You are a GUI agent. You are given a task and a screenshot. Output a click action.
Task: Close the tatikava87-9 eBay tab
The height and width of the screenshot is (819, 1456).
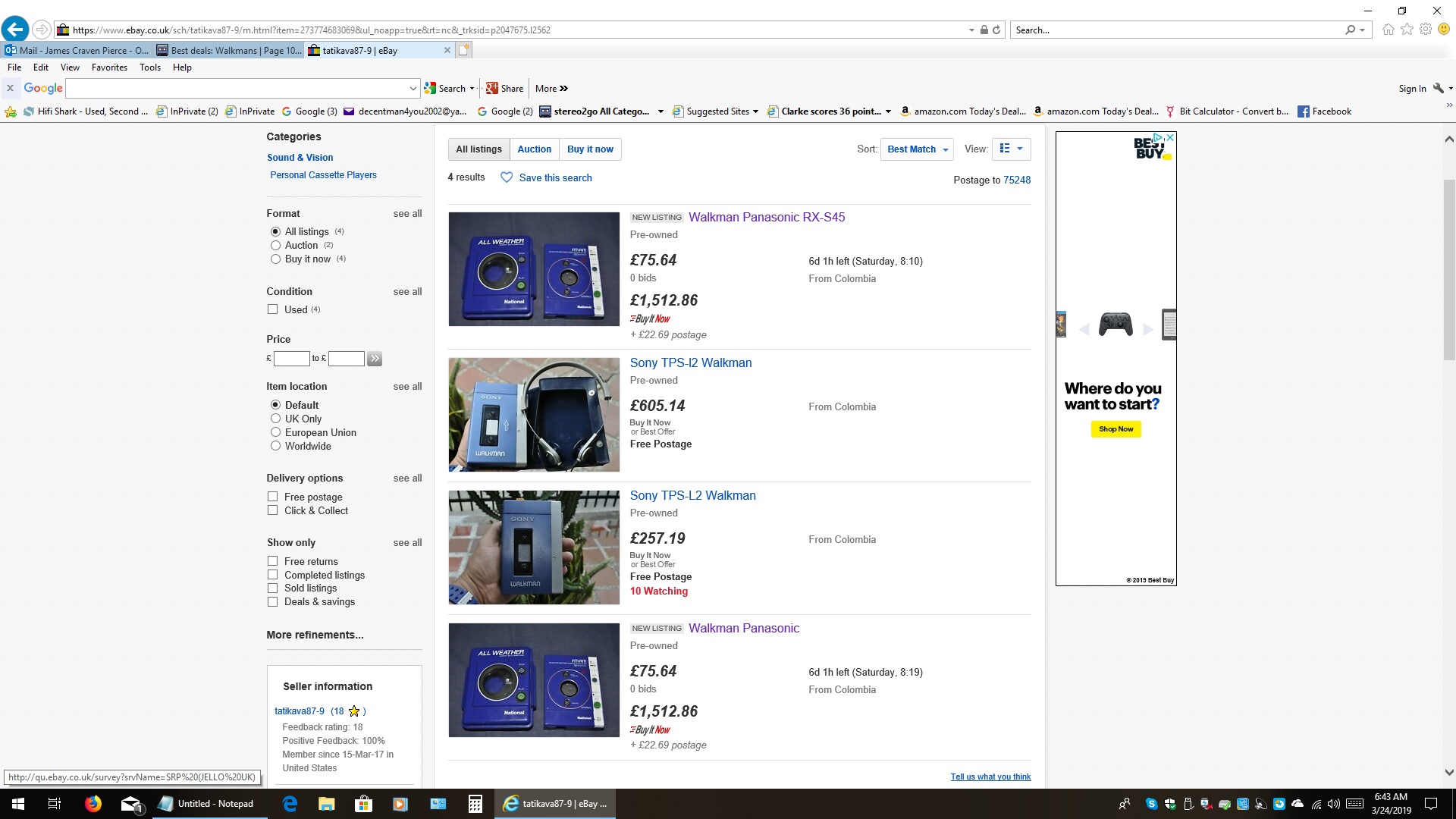coord(447,50)
